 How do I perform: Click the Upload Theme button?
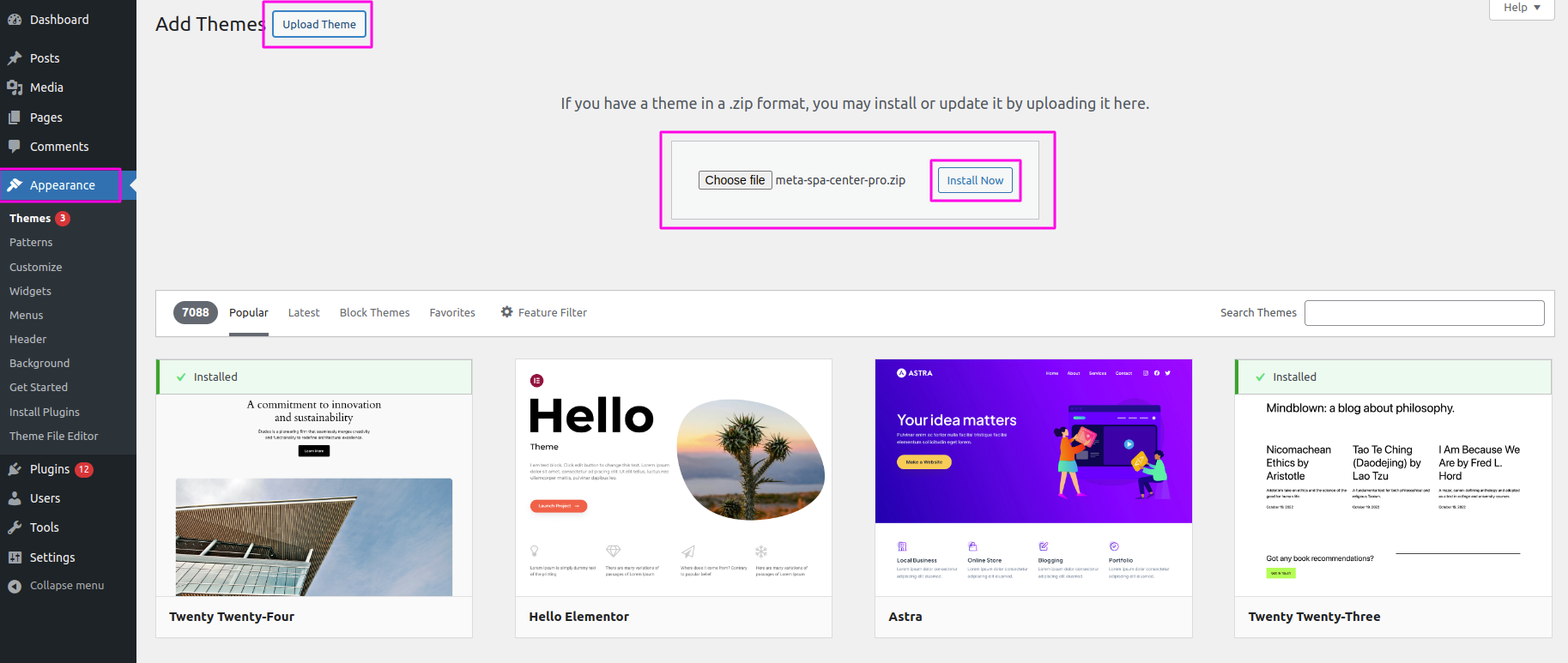pyautogui.click(x=319, y=24)
